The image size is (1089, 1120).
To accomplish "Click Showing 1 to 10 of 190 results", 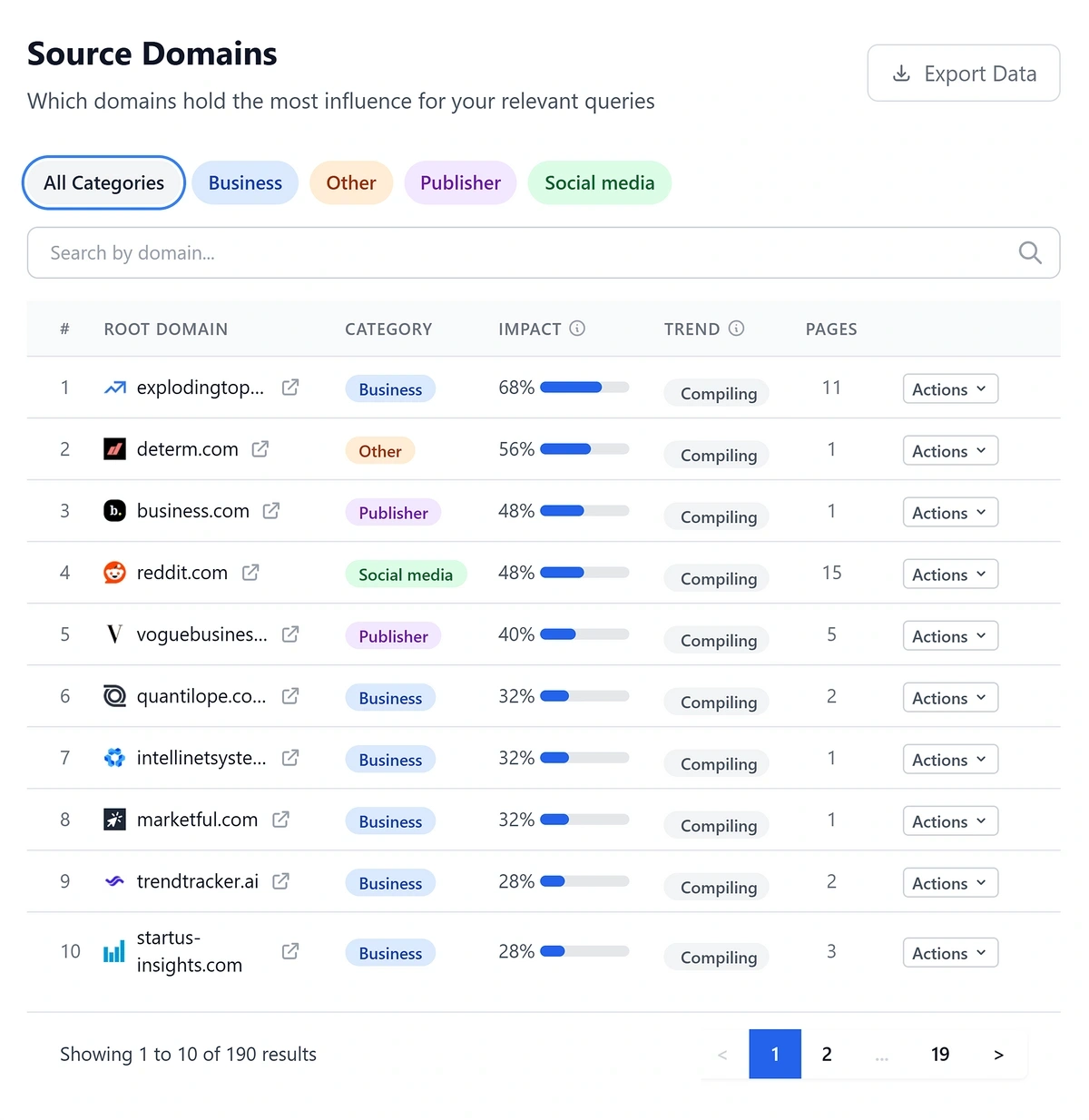I will tap(188, 1054).
